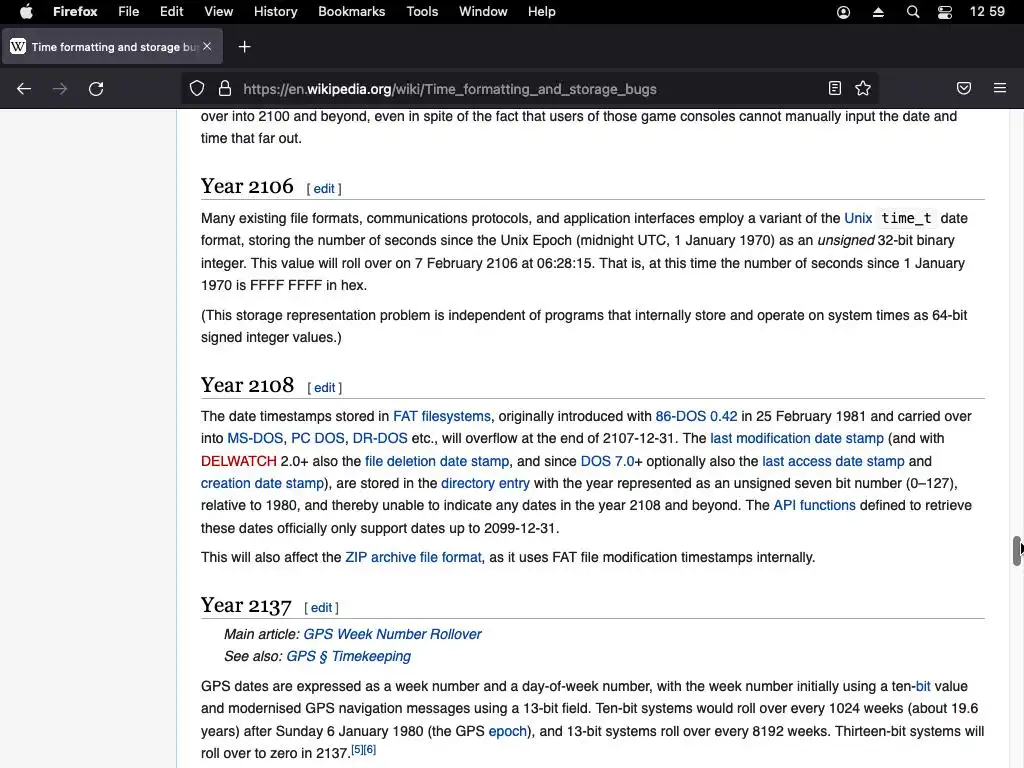1024x768 pixels.
Task: Open the Firefox application menu
Action: click(x=75, y=12)
